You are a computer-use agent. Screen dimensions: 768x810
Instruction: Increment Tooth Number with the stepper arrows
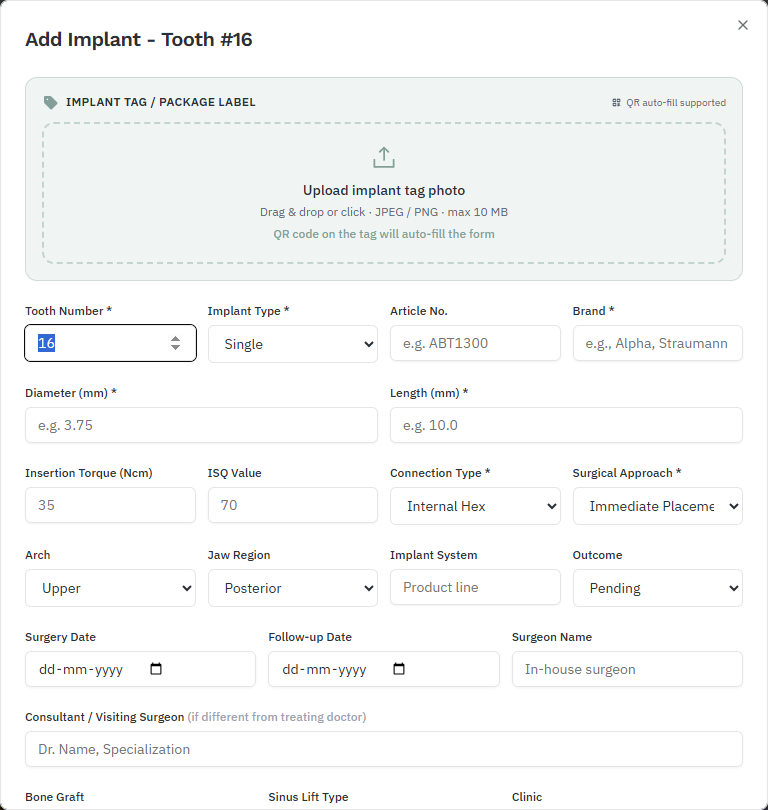[176, 339]
